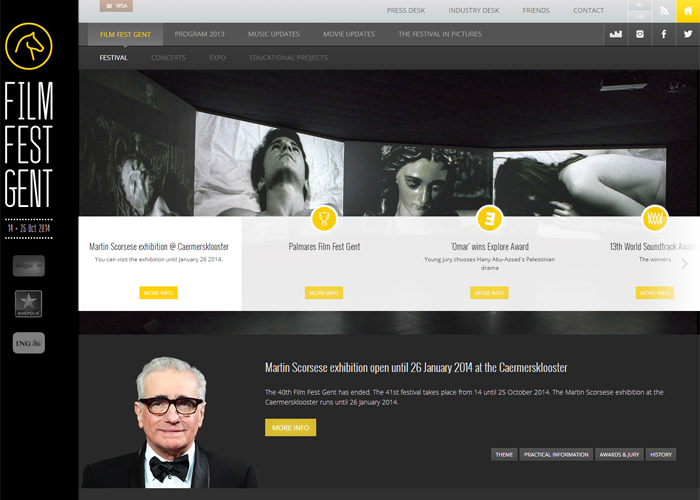The width and height of the screenshot is (700, 500).
Task: Click the 13th World Soundtrack Awards title
Action: 653,246
